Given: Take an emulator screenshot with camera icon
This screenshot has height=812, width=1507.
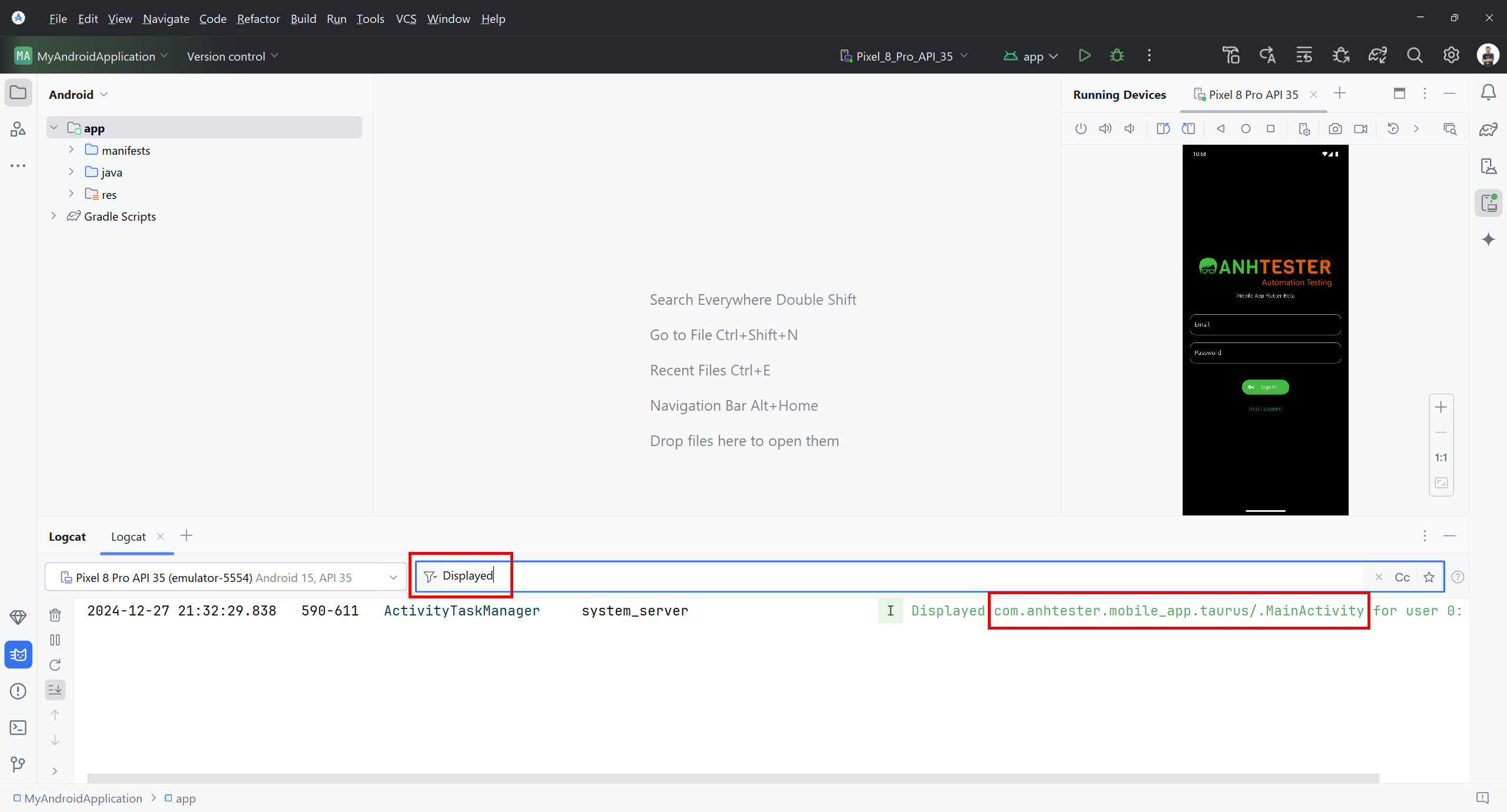Looking at the screenshot, I should click(1335, 129).
